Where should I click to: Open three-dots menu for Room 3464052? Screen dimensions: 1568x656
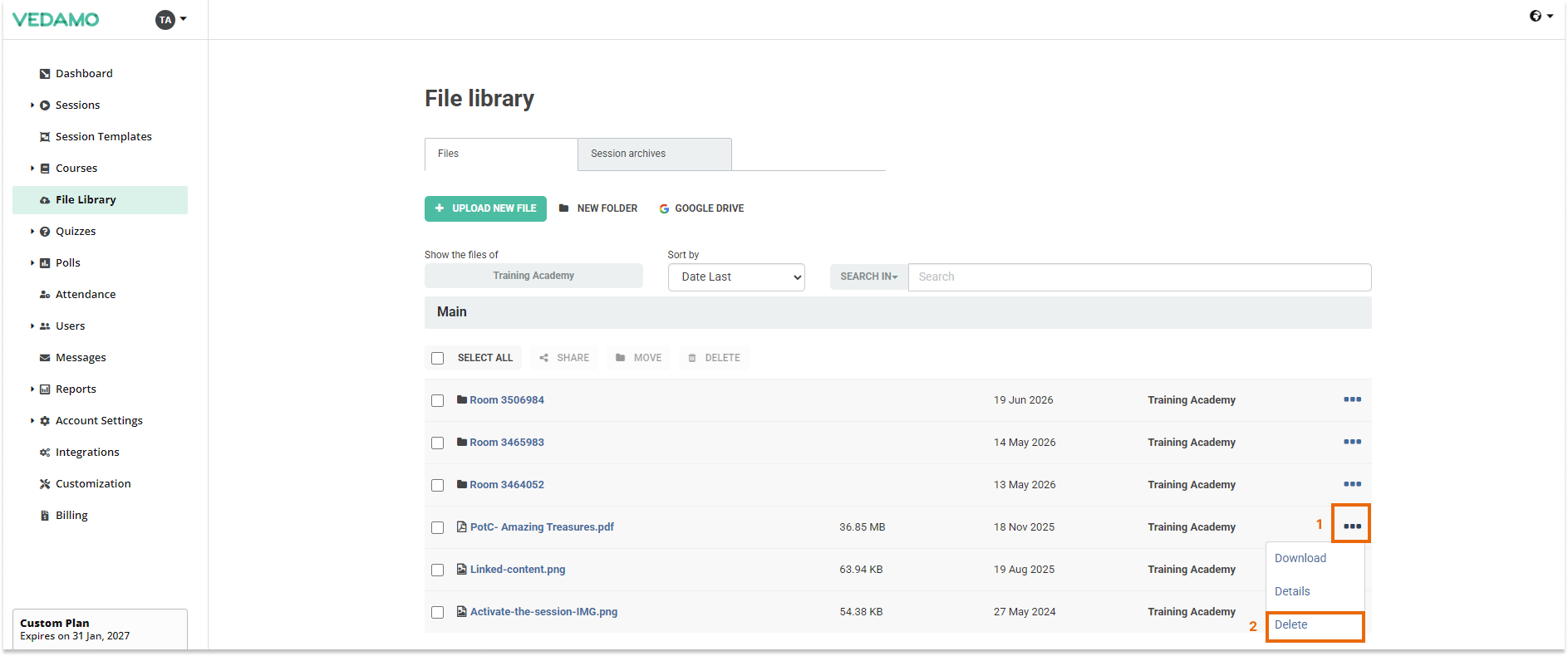pos(1352,484)
